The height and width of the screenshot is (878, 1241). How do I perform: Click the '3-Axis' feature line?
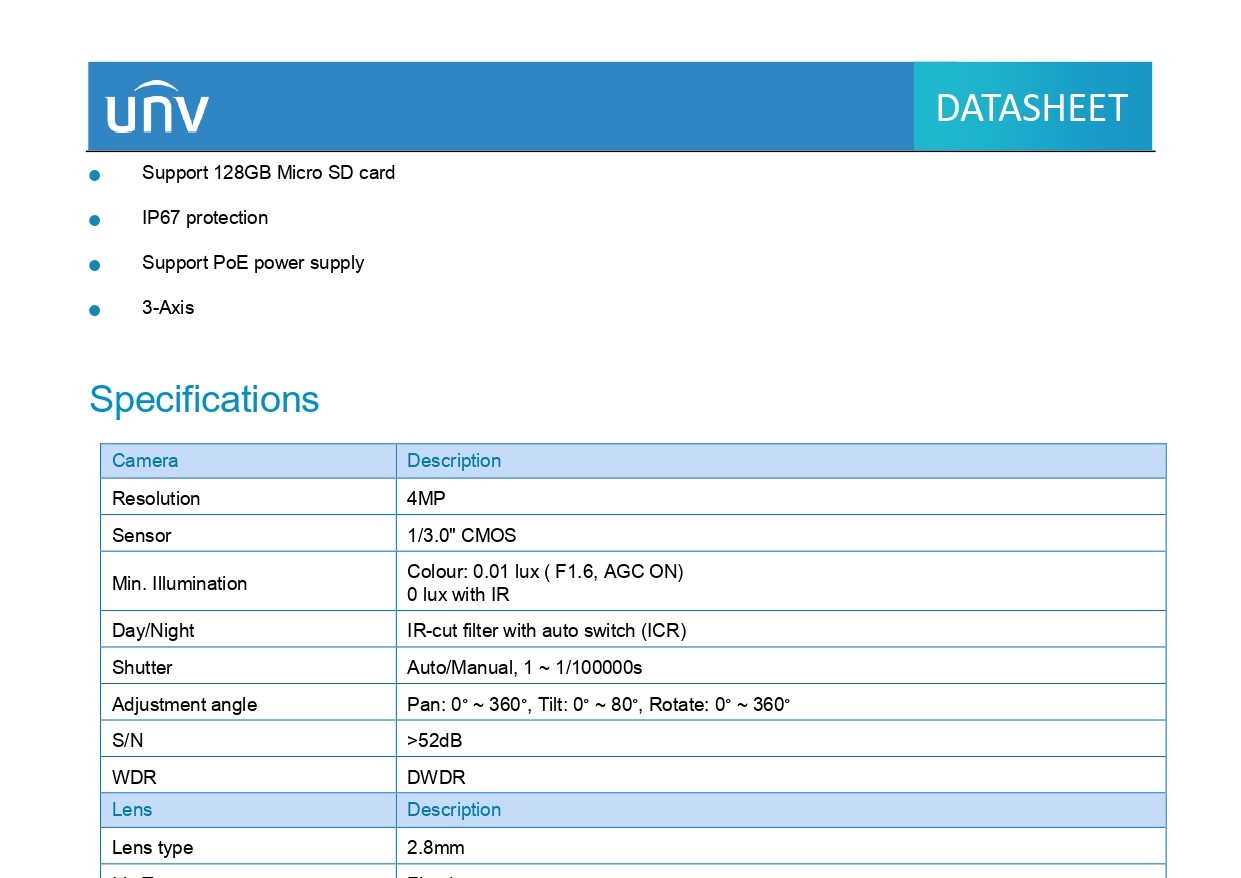click(x=168, y=307)
